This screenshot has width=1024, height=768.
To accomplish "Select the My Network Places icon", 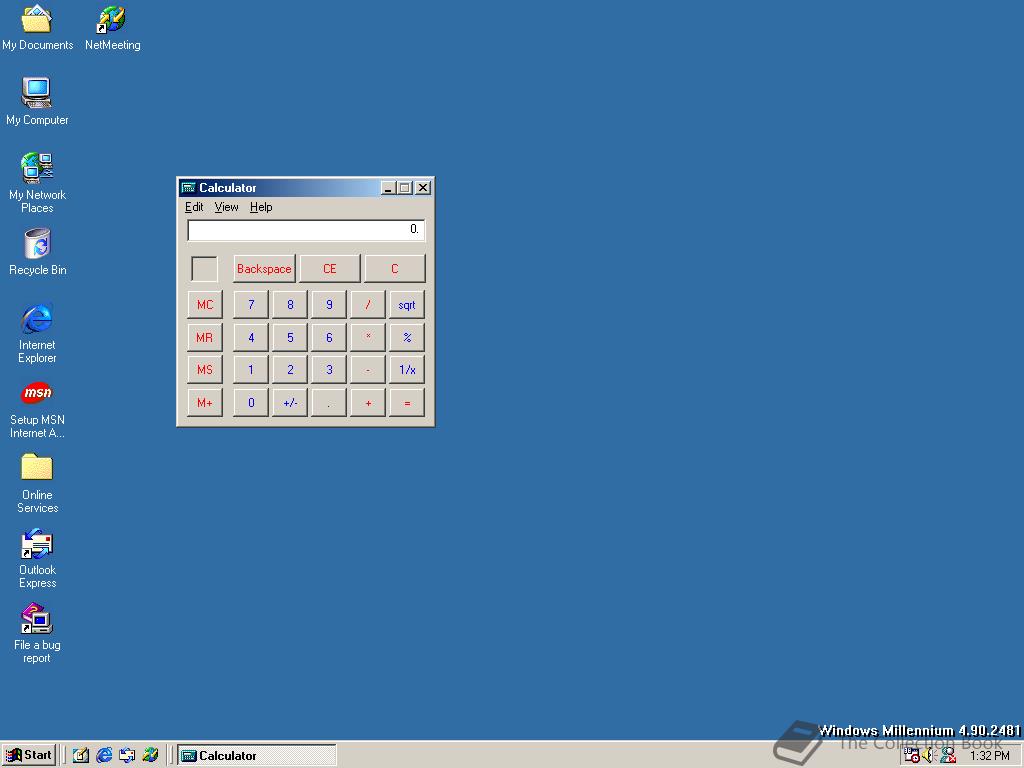I will [37, 183].
